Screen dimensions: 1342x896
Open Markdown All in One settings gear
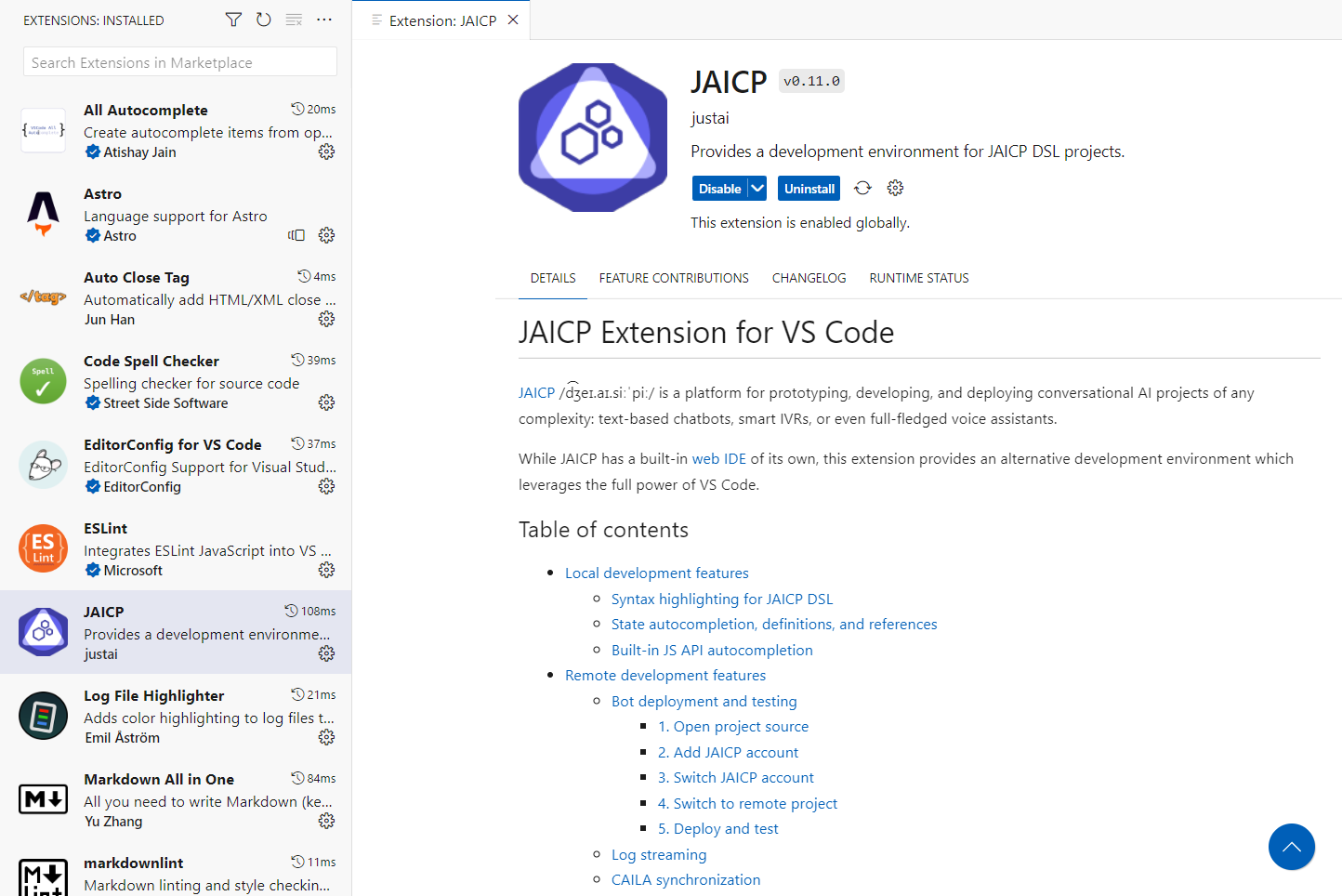tap(326, 821)
